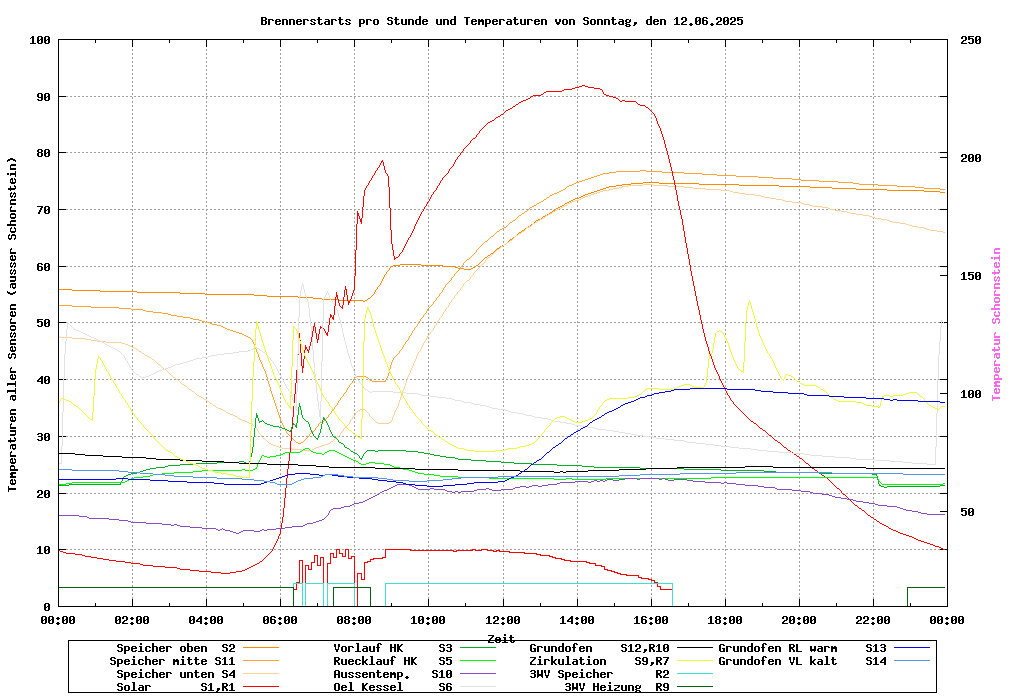Select the Oel Kessel S6 legend entry
Screen dimensions: 1024x700
coord(392,687)
